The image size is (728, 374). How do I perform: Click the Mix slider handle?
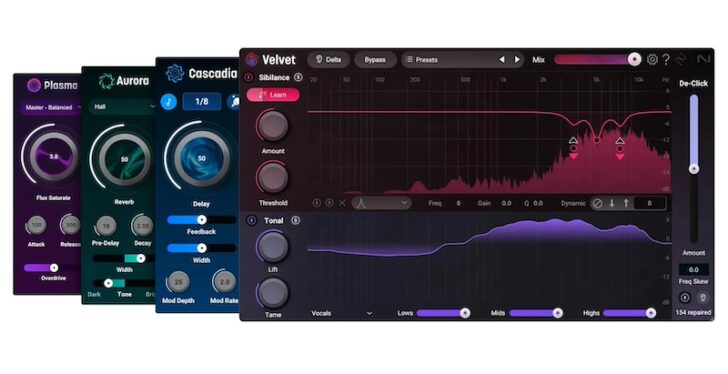[634, 59]
